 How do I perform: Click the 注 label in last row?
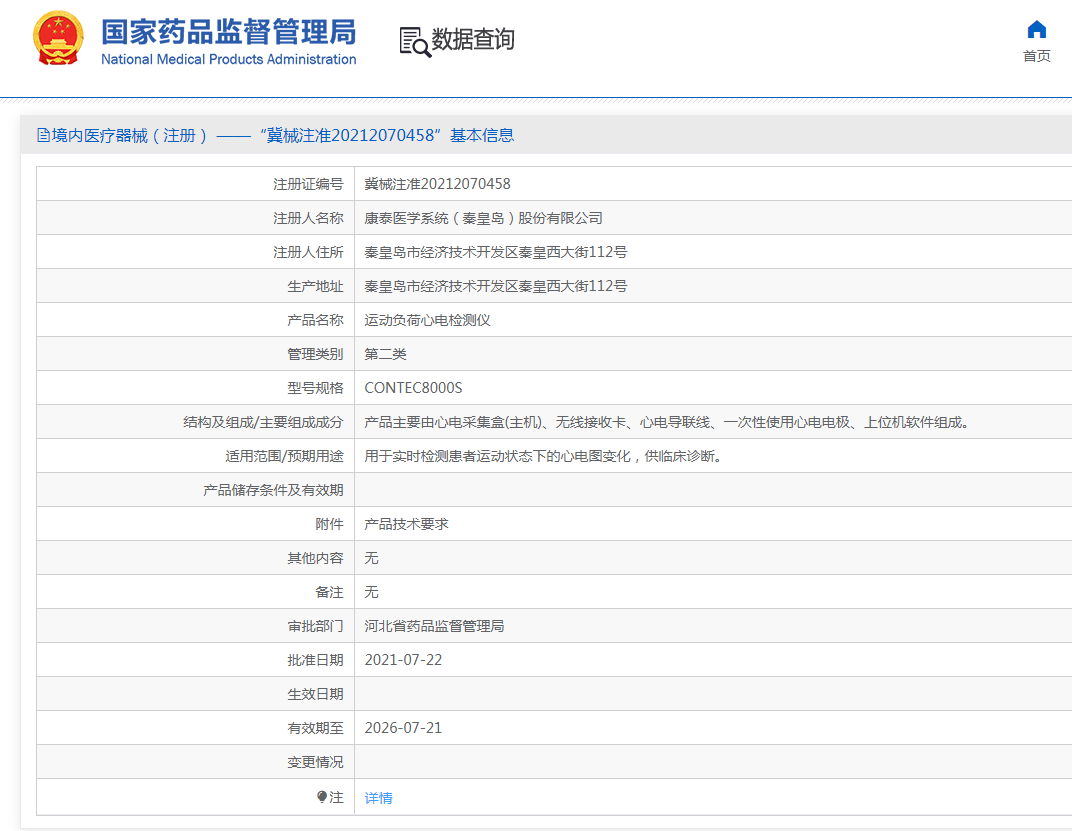336,797
